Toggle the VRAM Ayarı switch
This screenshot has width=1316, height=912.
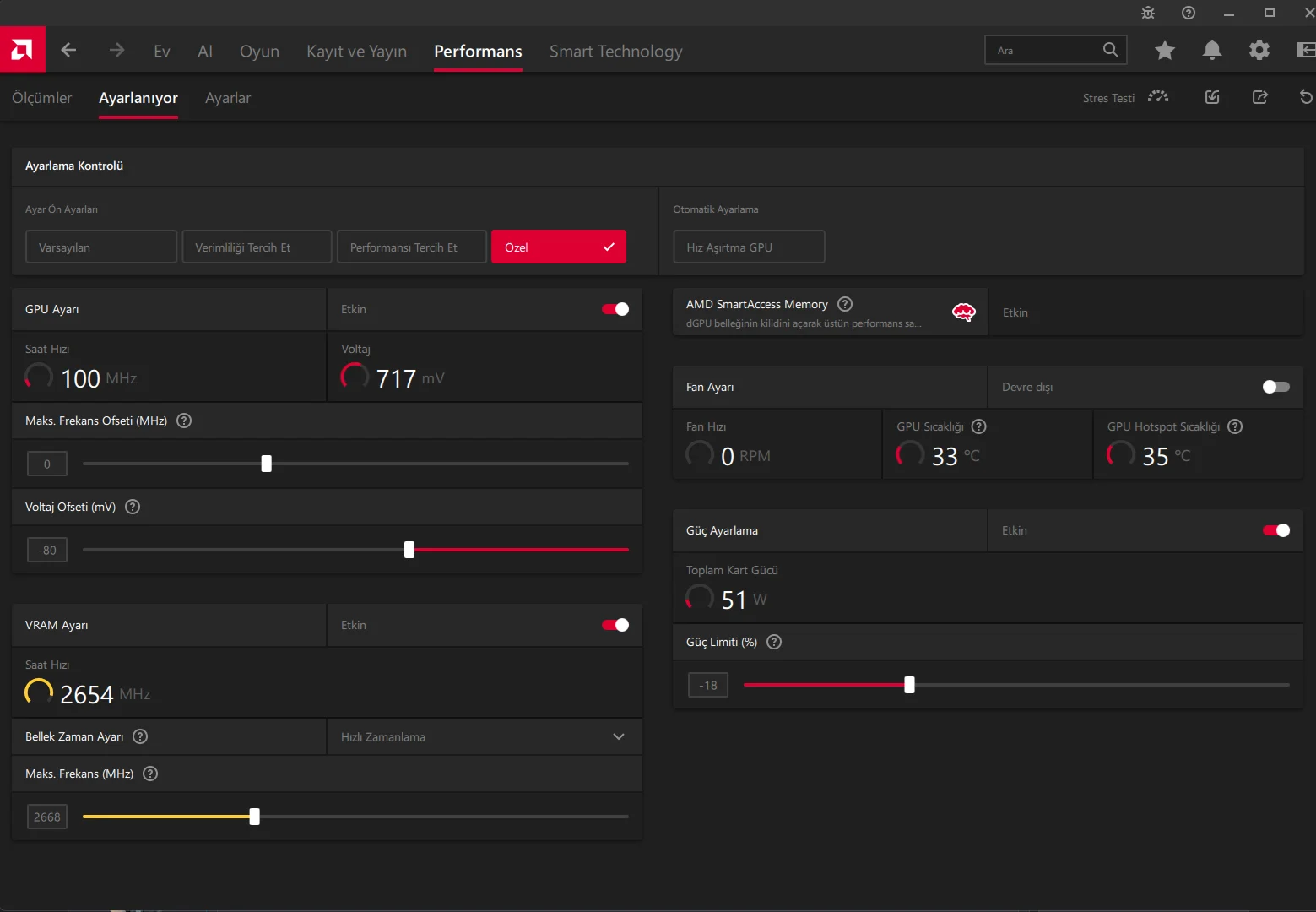pos(615,625)
